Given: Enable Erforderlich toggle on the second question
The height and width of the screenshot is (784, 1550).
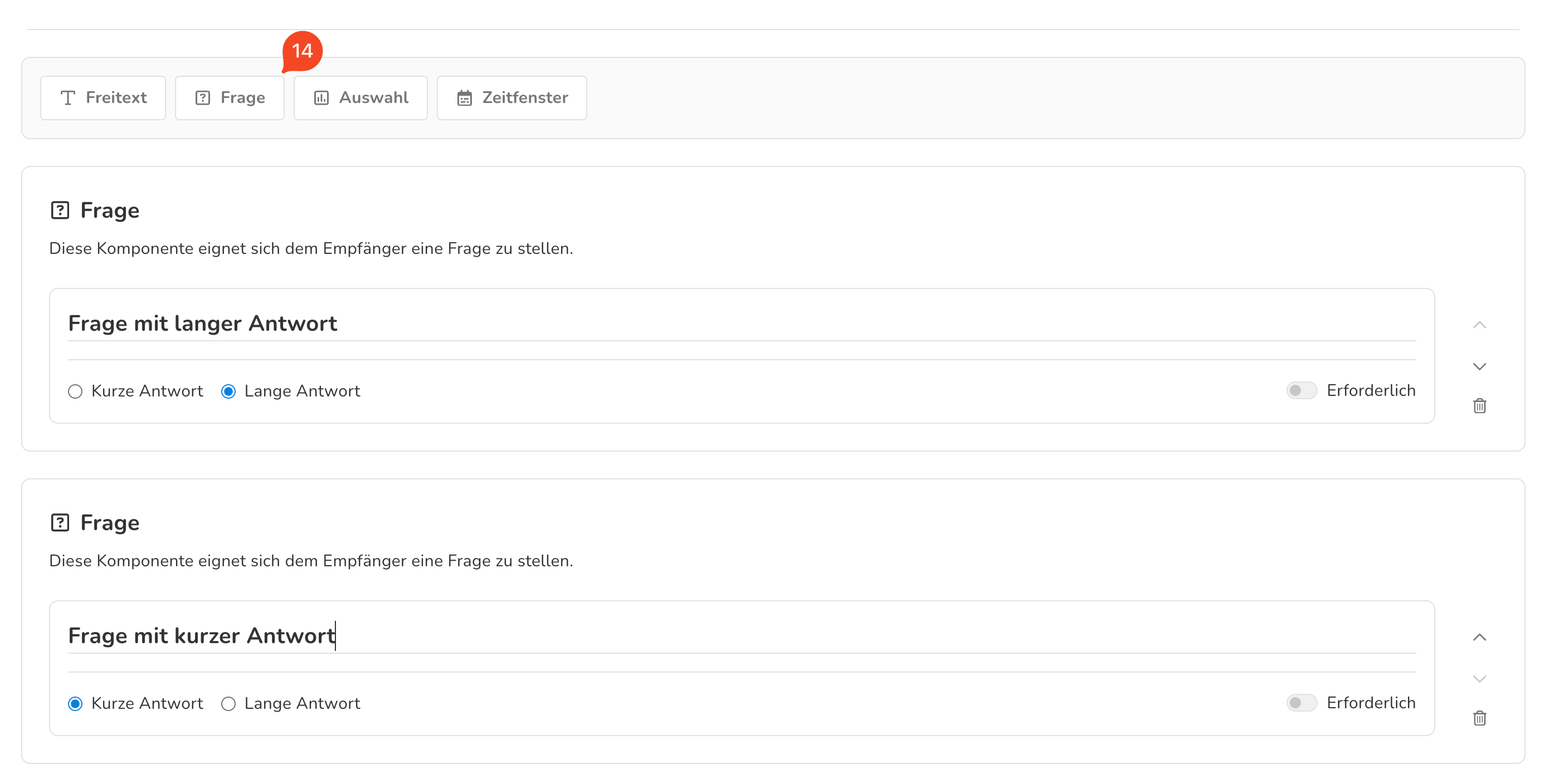Looking at the screenshot, I should coord(1301,703).
